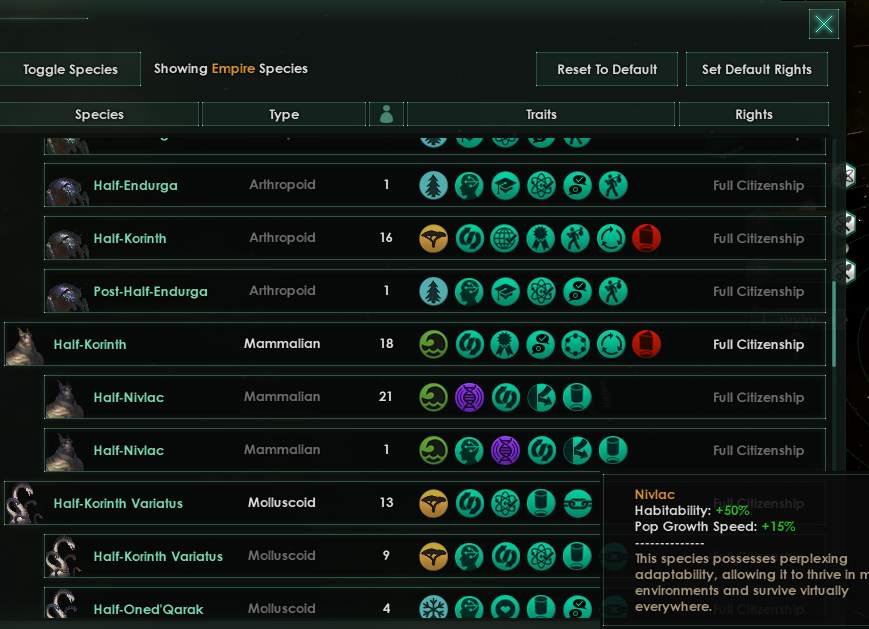This screenshot has width=869, height=629.
Task: Click the chain link trait on Half-Korinth Variatus with 13 pops
Action: click(577, 503)
